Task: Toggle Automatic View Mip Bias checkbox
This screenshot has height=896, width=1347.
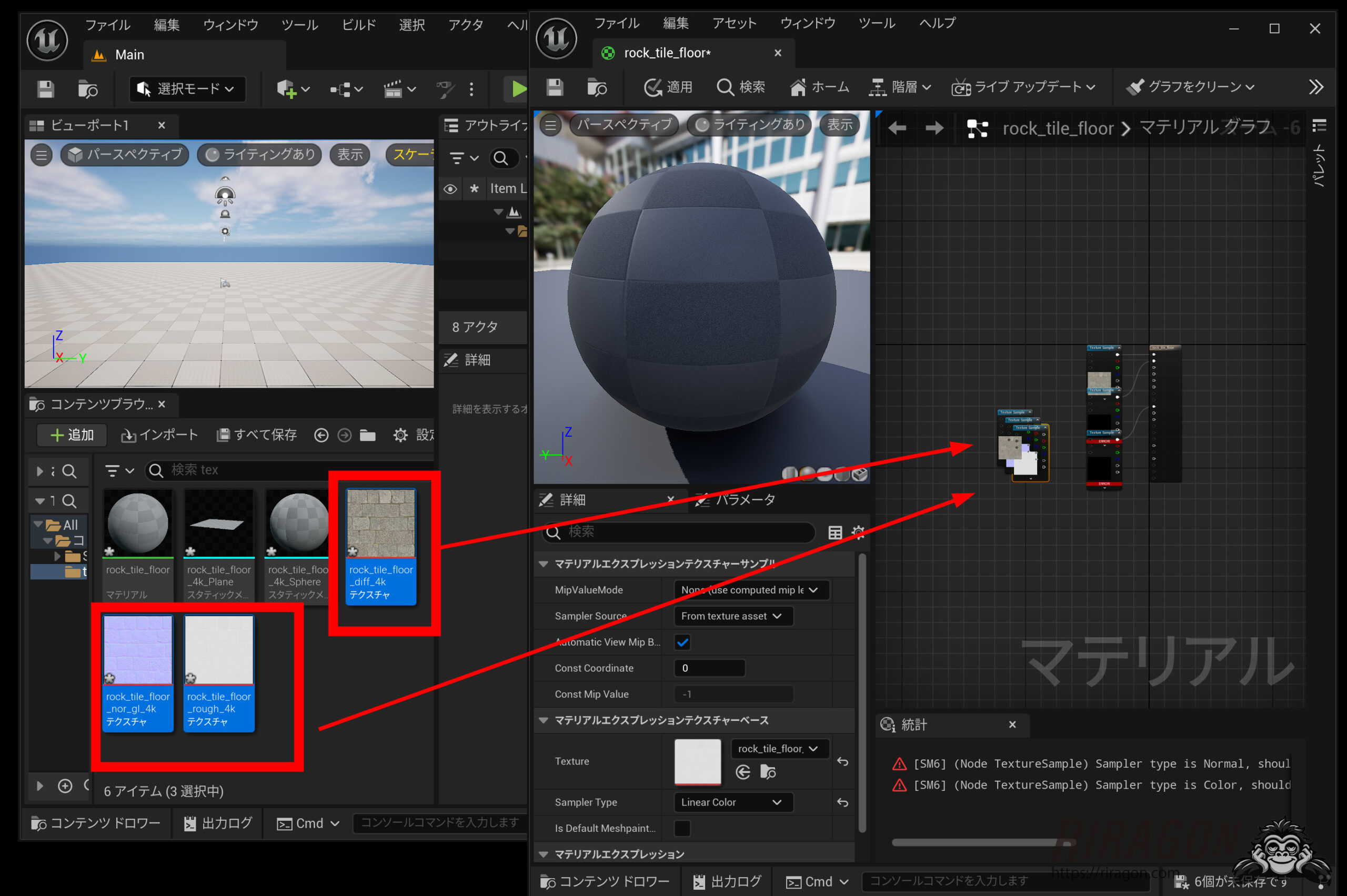Action: click(x=682, y=642)
